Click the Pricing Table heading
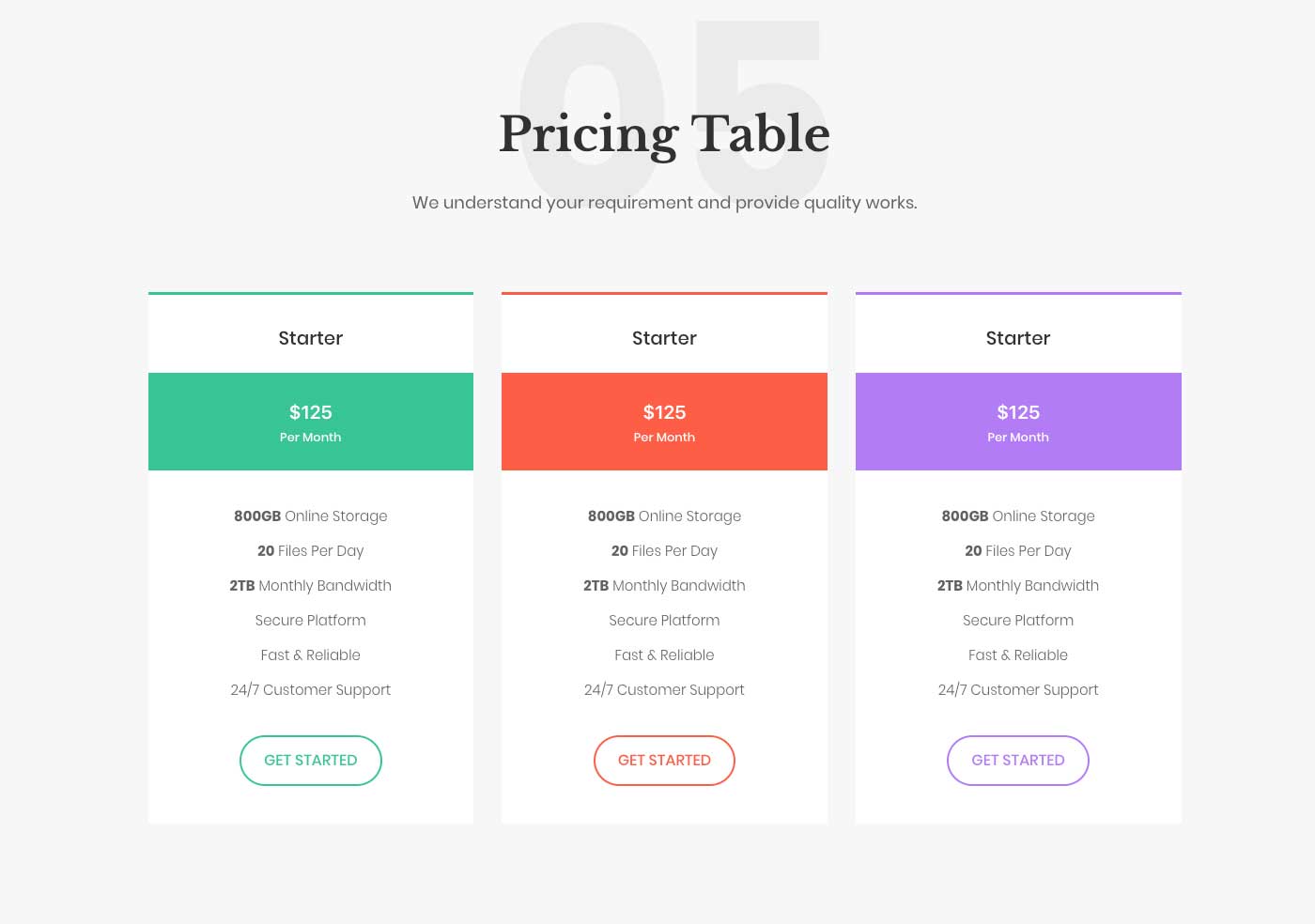The image size is (1315, 924). coord(664,133)
